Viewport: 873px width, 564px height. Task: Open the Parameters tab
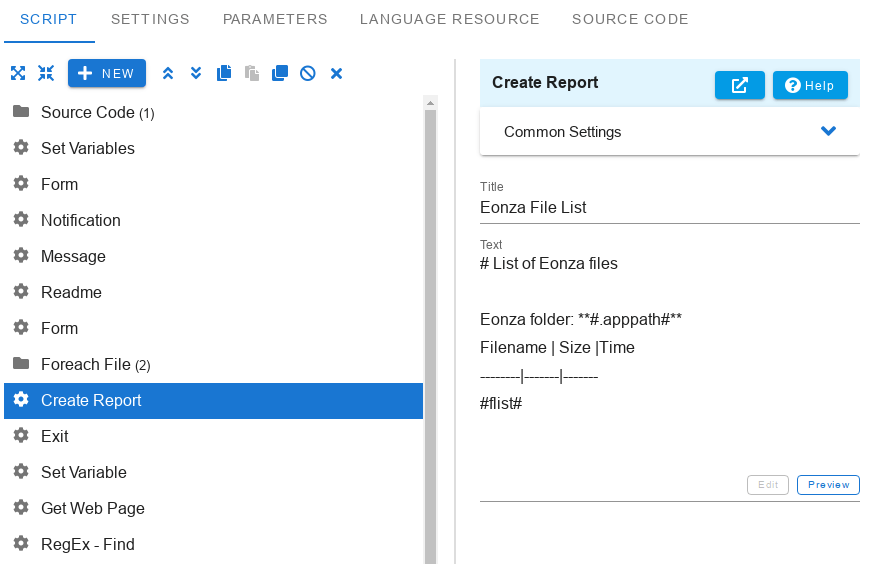275,19
